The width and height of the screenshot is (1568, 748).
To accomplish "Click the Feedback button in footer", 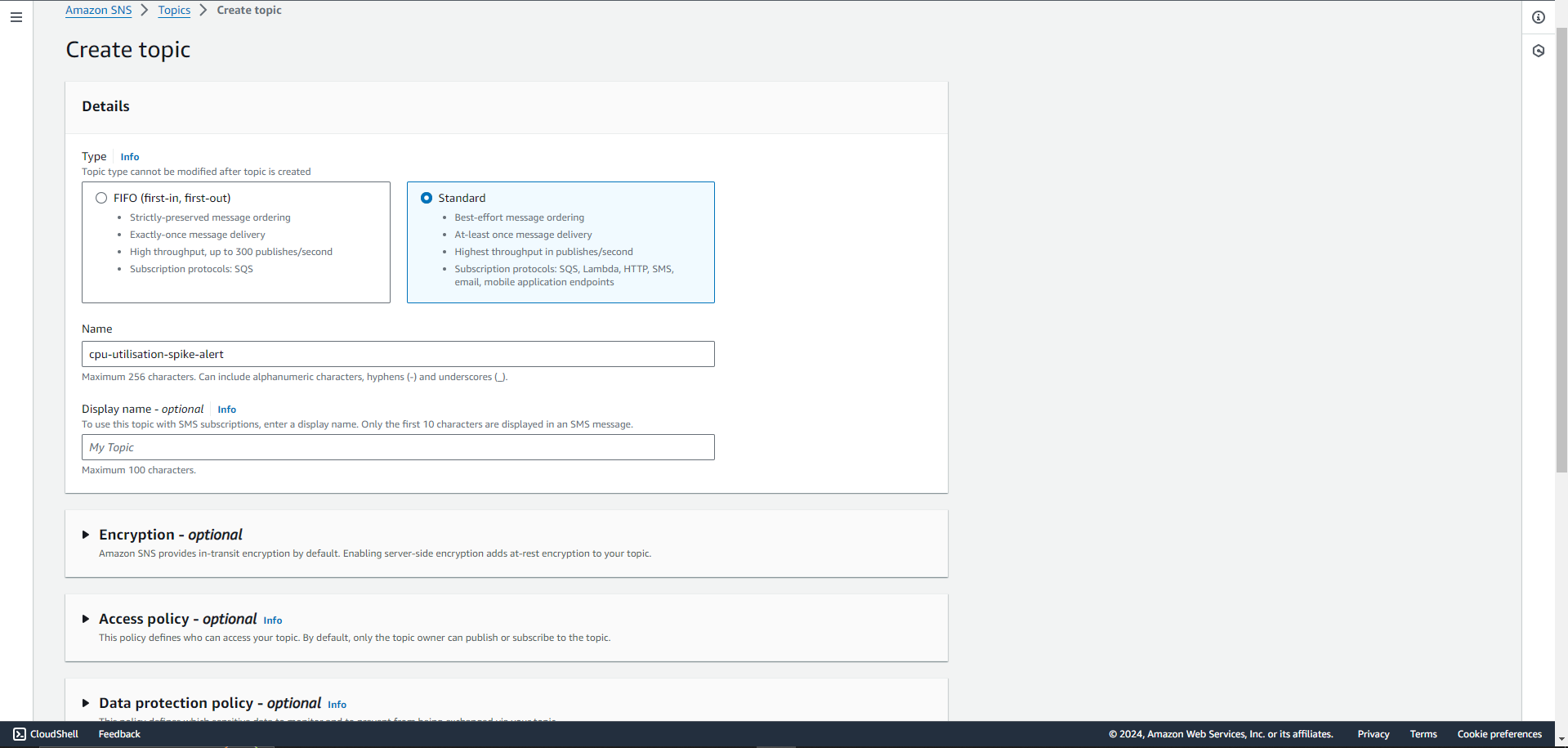I will [x=119, y=734].
